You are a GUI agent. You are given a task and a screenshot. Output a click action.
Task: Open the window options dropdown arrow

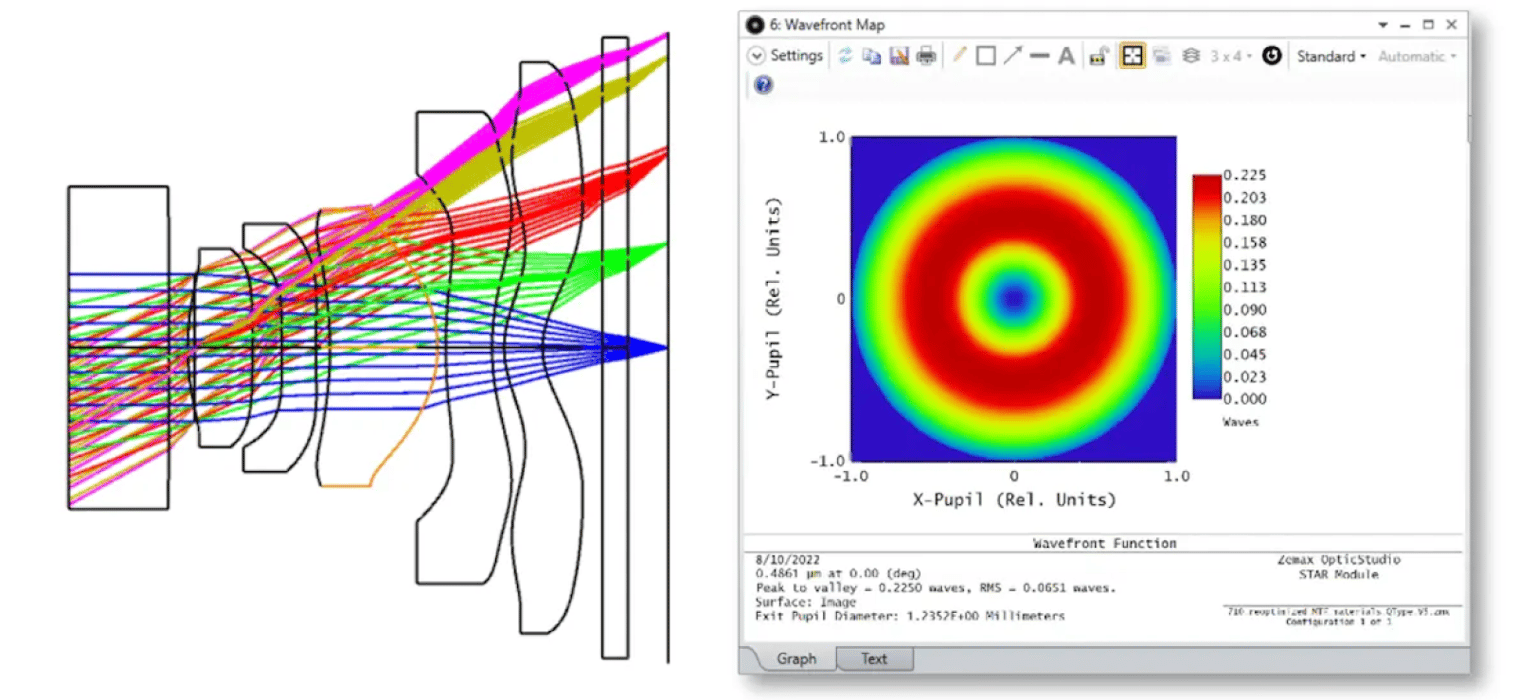(1383, 24)
